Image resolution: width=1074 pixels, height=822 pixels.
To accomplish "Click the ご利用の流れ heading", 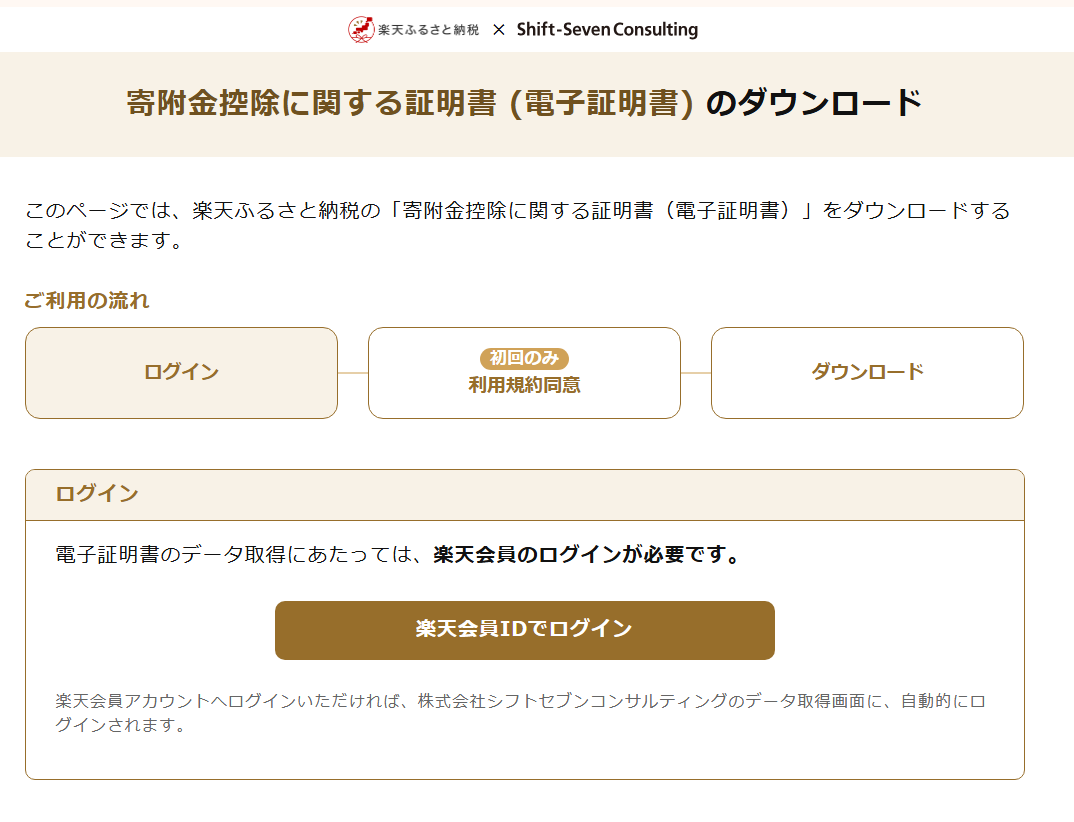I will pyautogui.click(x=87, y=301).
